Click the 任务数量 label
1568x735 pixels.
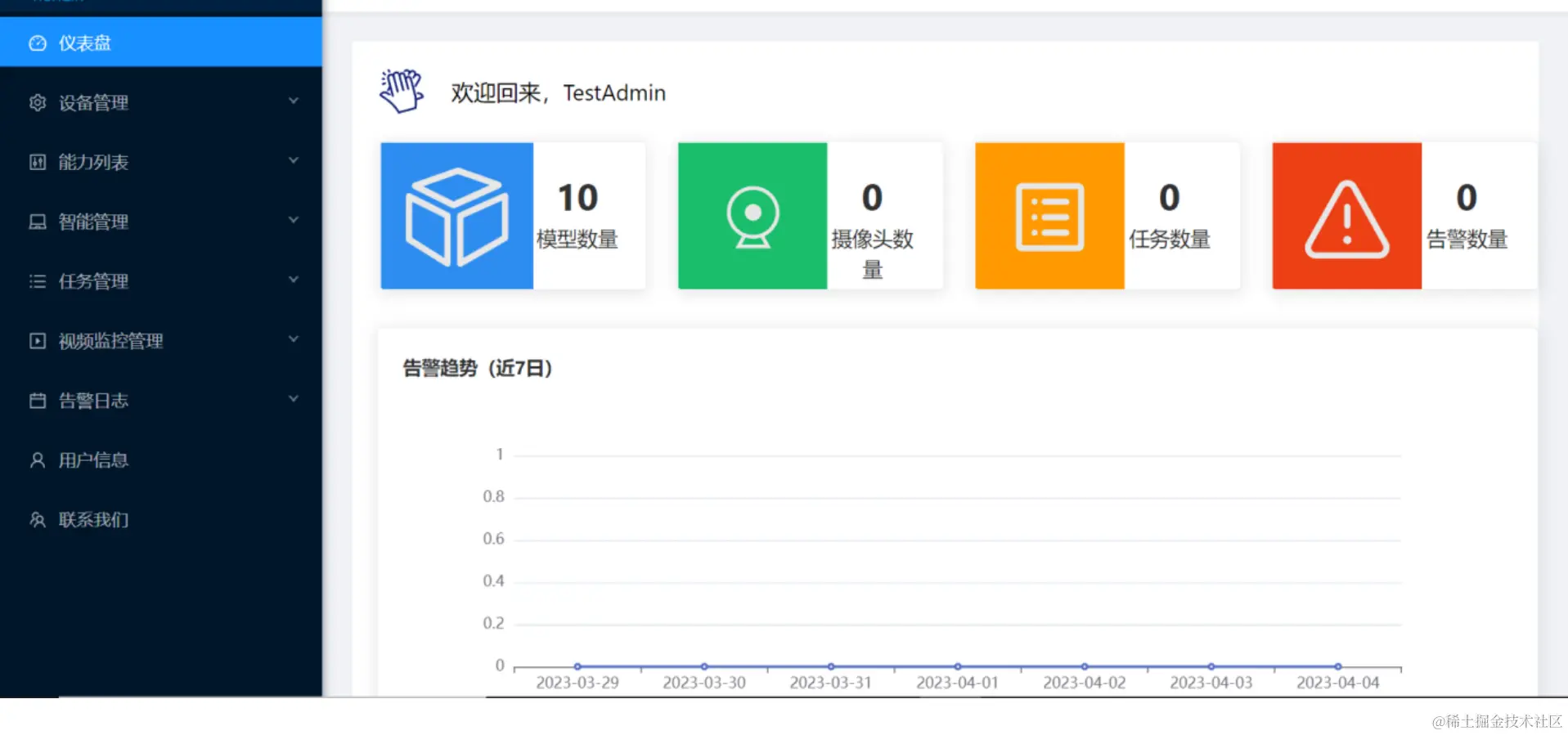coord(1170,240)
